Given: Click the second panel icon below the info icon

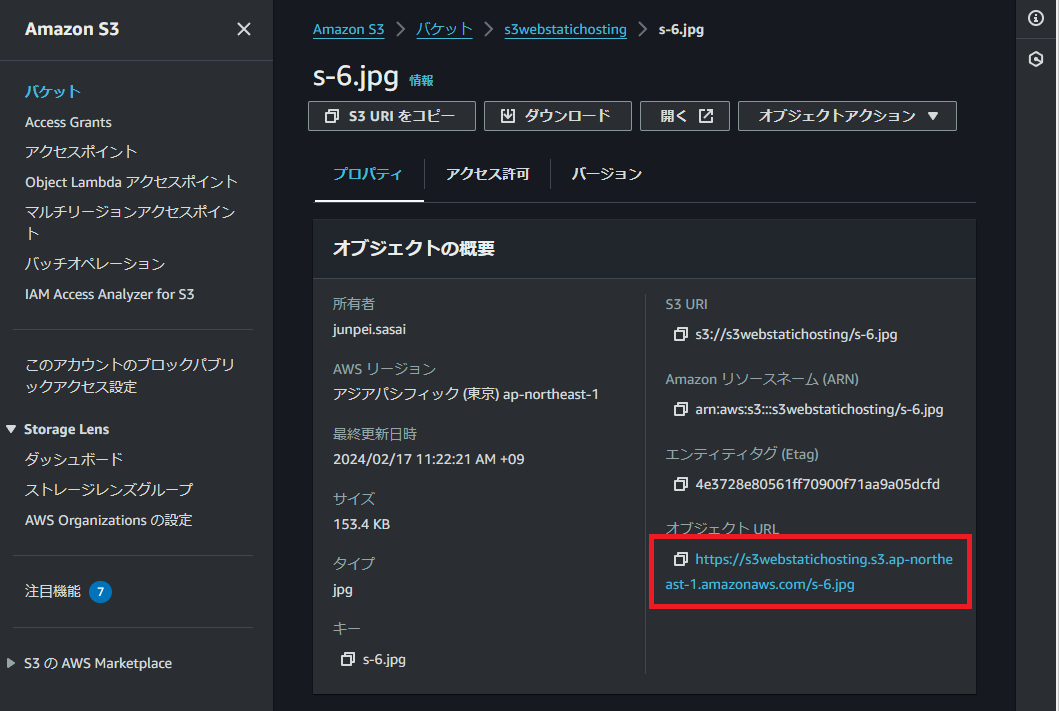Looking at the screenshot, I should [x=1037, y=59].
